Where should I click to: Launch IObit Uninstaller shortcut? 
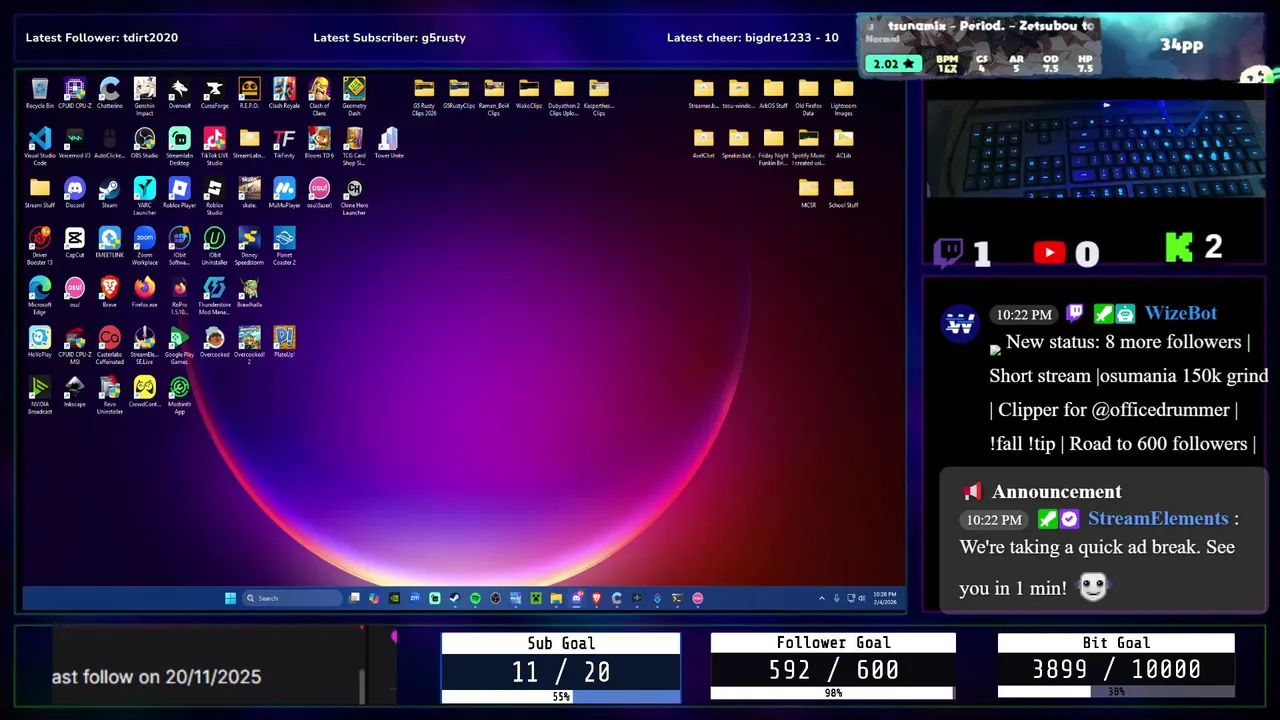[x=214, y=245]
